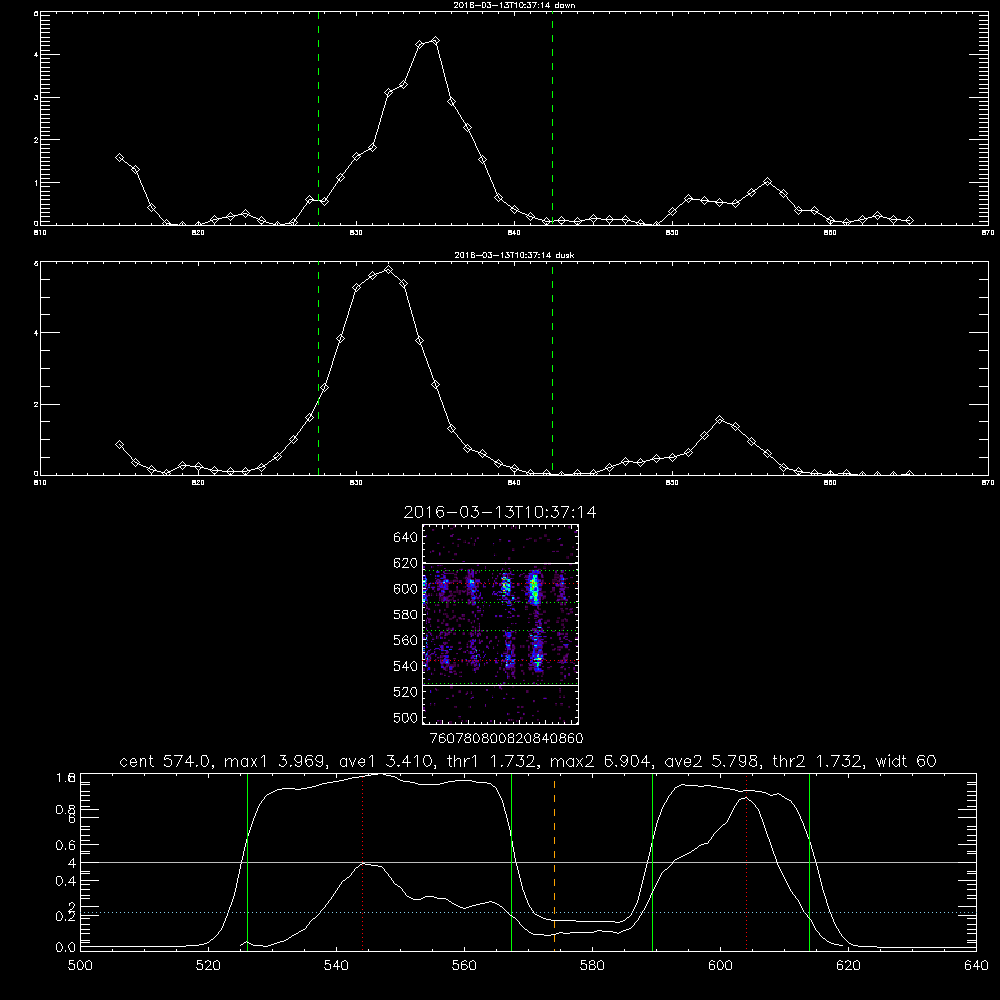
Task: Click the red dotted peak line at 604
Action: click(746, 861)
